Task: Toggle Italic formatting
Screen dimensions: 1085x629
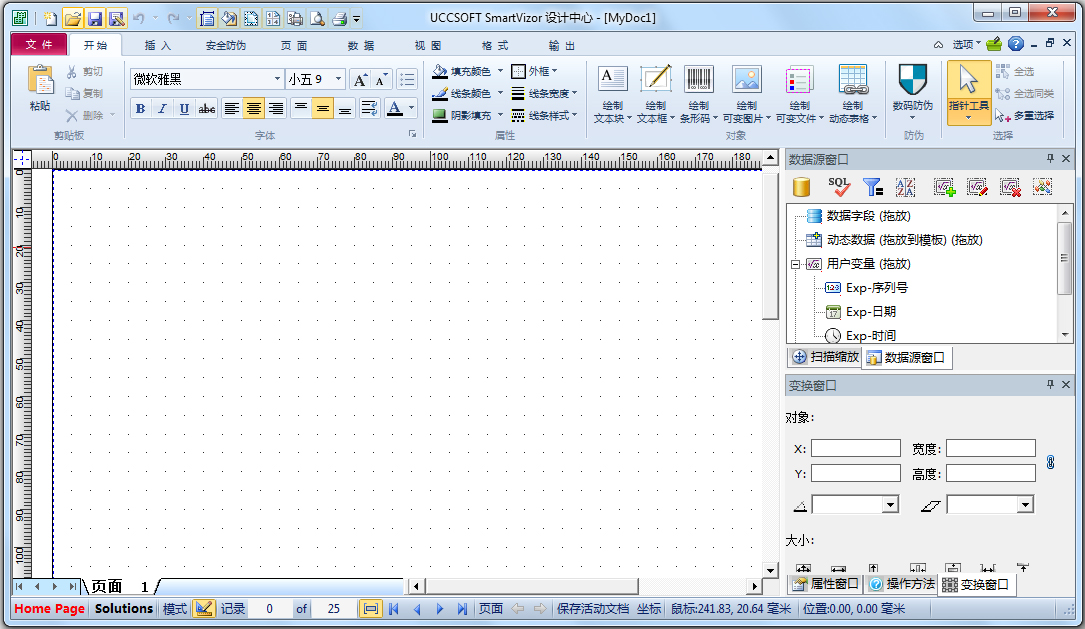Action: pos(162,109)
